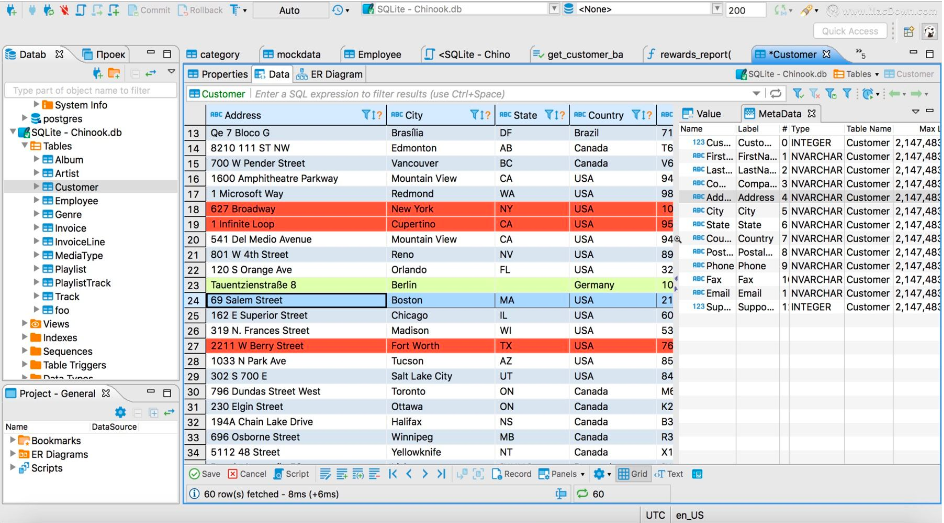Image resolution: width=944 pixels, height=523 pixels.
Task: Collapse the Tables folder node
Action: pyautogui.click(x=24, y=146)
